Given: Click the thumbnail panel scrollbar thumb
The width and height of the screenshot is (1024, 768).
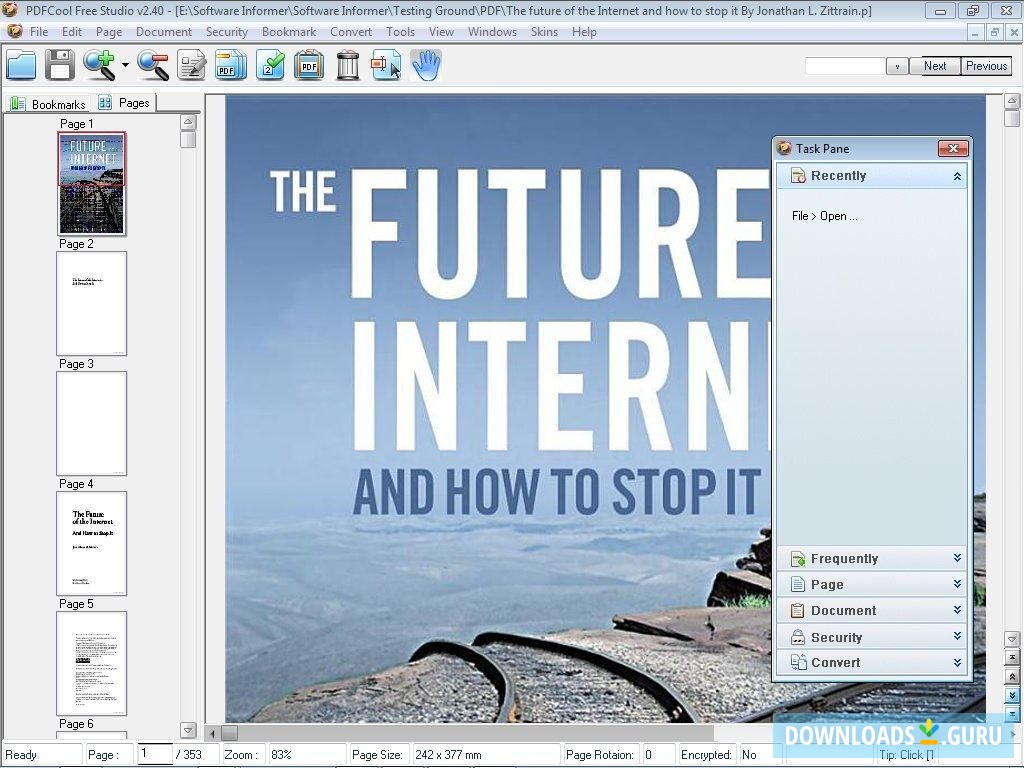Looking at the screenshot, I should [x=188, y=139].
